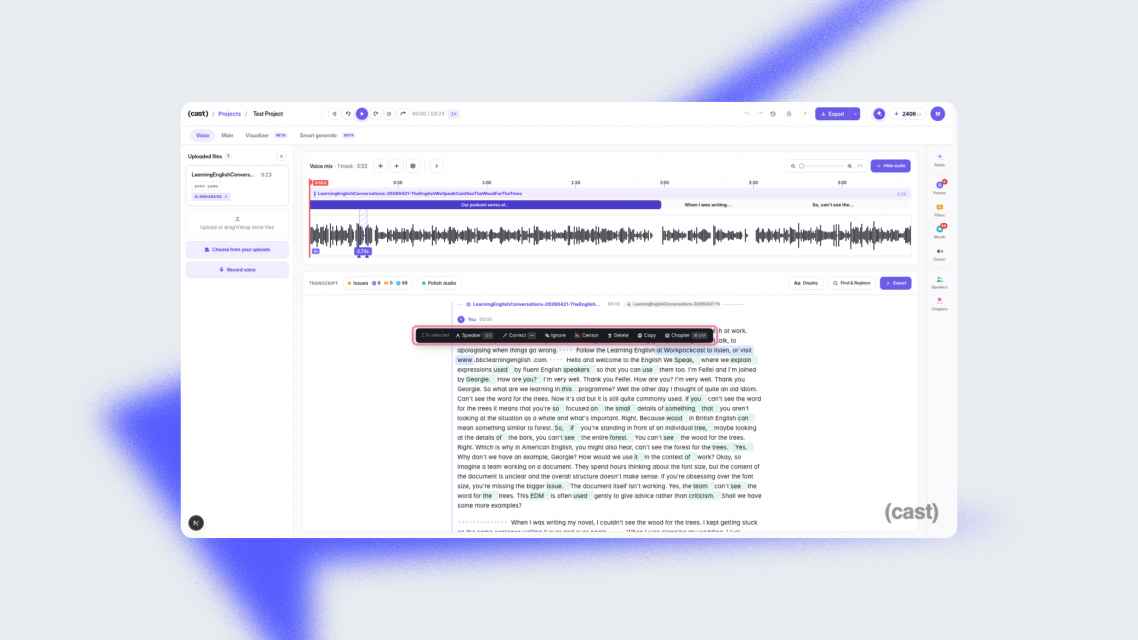1138x640 pixels.
Task: Open the second right sidebar icon with badge
Action: pyautogui.click(x=939, y=187)
